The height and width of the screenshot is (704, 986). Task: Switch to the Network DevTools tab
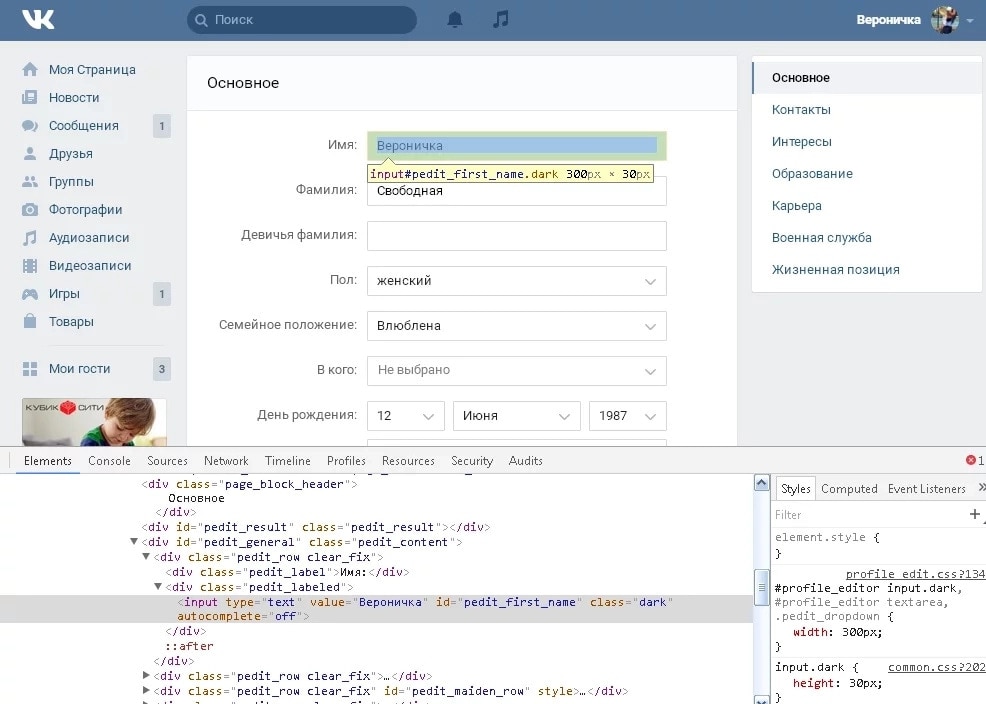point(226,461)
